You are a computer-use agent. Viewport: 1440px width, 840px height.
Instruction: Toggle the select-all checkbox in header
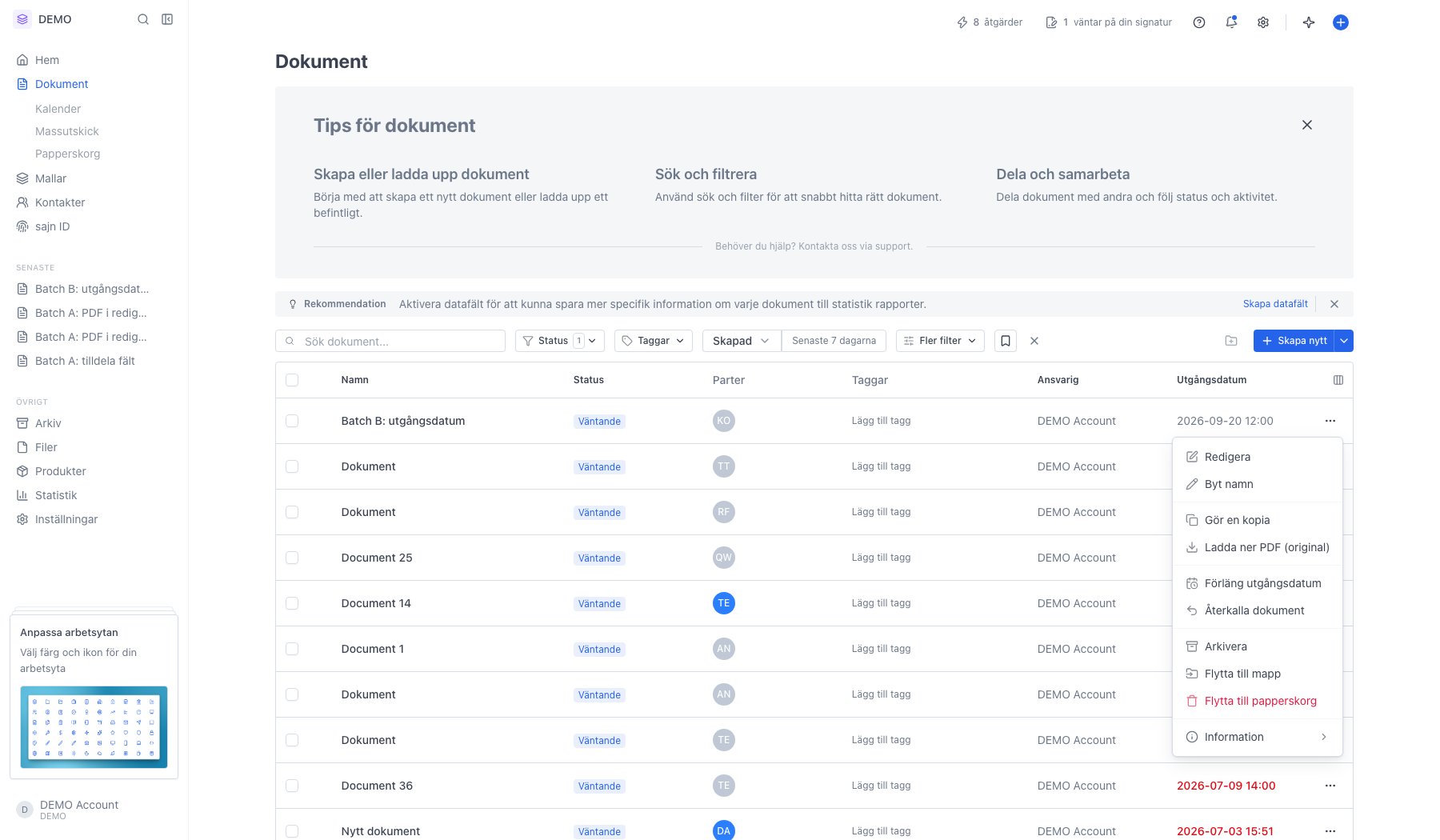pos(292,380)
